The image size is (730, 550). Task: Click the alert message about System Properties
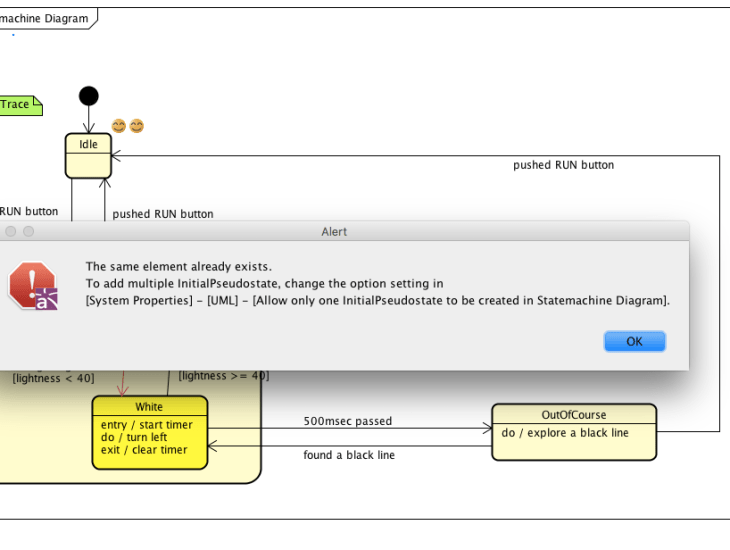(377, 300)
